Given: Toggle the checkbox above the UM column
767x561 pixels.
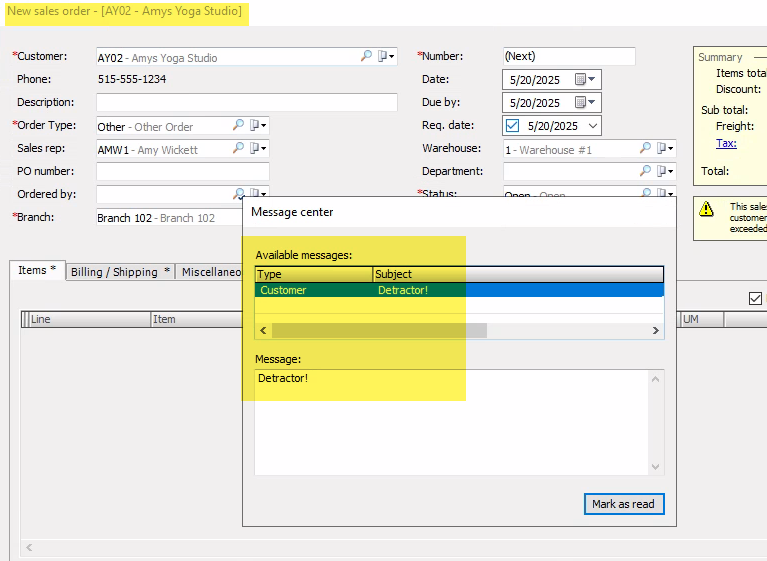Looking at the screenshot, I should point(755,298).
